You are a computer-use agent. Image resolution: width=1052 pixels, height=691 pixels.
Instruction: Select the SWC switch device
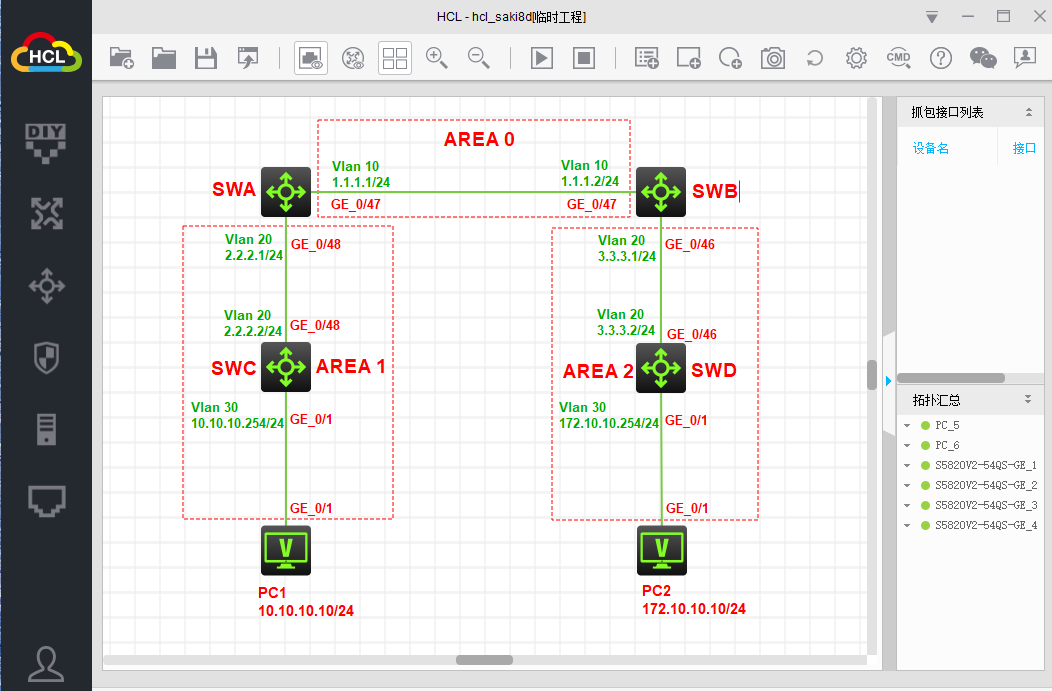coord(286,367)
